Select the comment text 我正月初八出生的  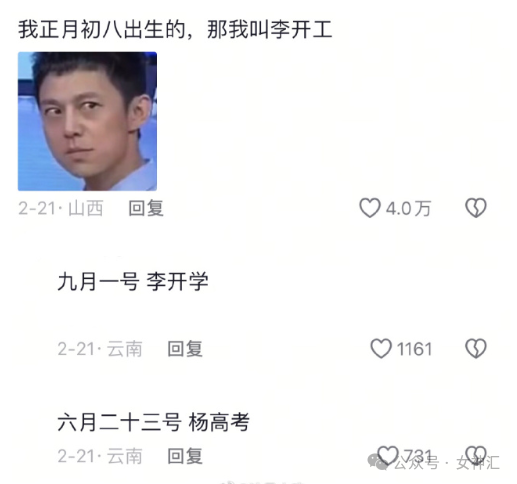click(x=101, y=30)
